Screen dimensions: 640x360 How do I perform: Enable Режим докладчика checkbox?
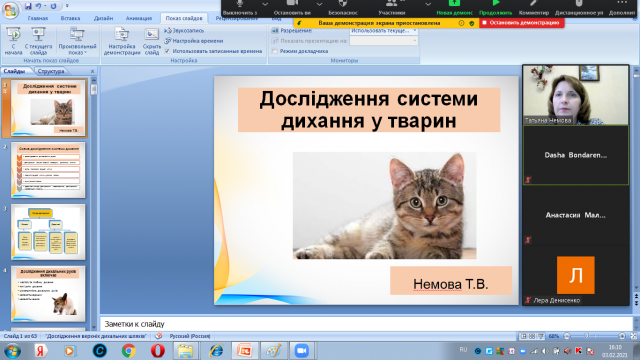coord(275,51)
